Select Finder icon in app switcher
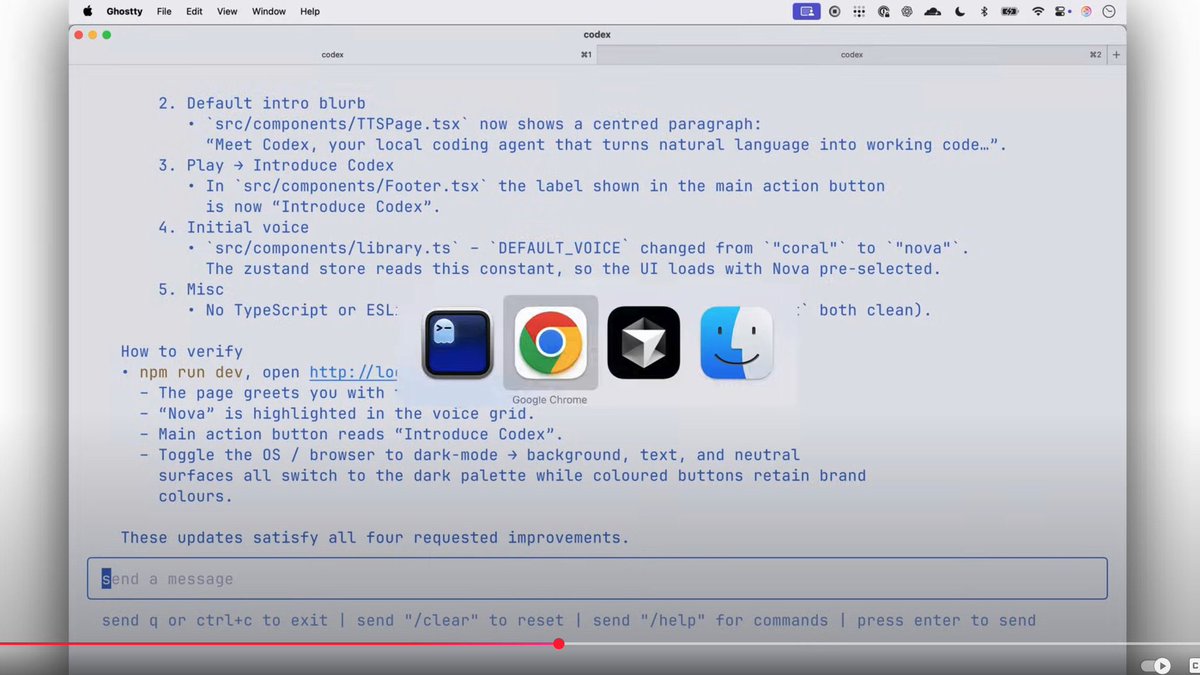Screen dimensions: 1200x675 tap(736, 343)
